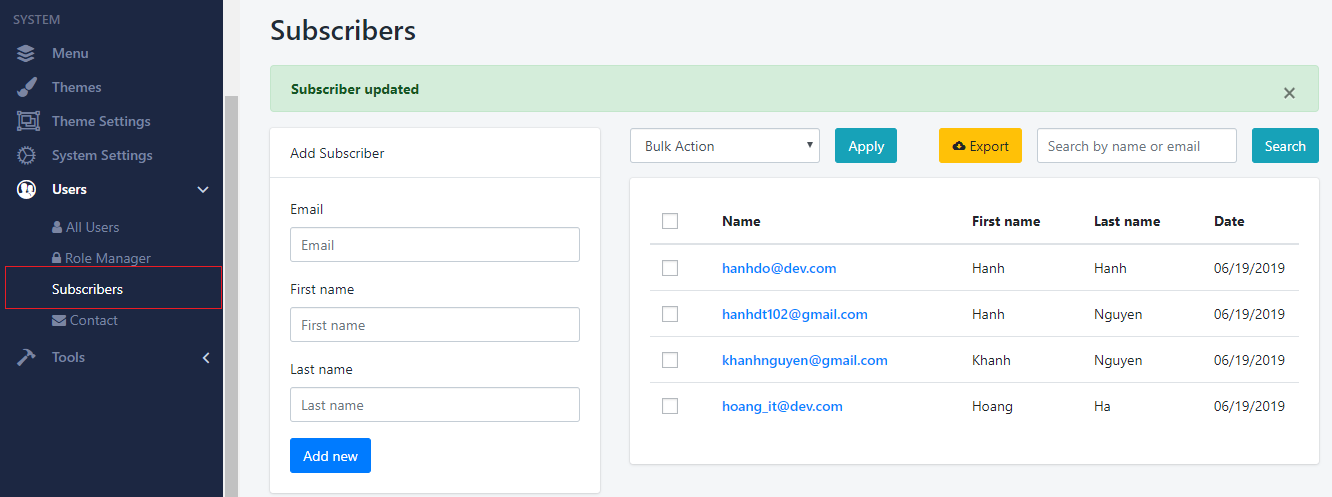The width and height of the screenshot is (1332, 497).
Task: Click the Themes paintbrush icon
Action: [x=27, y=87]
